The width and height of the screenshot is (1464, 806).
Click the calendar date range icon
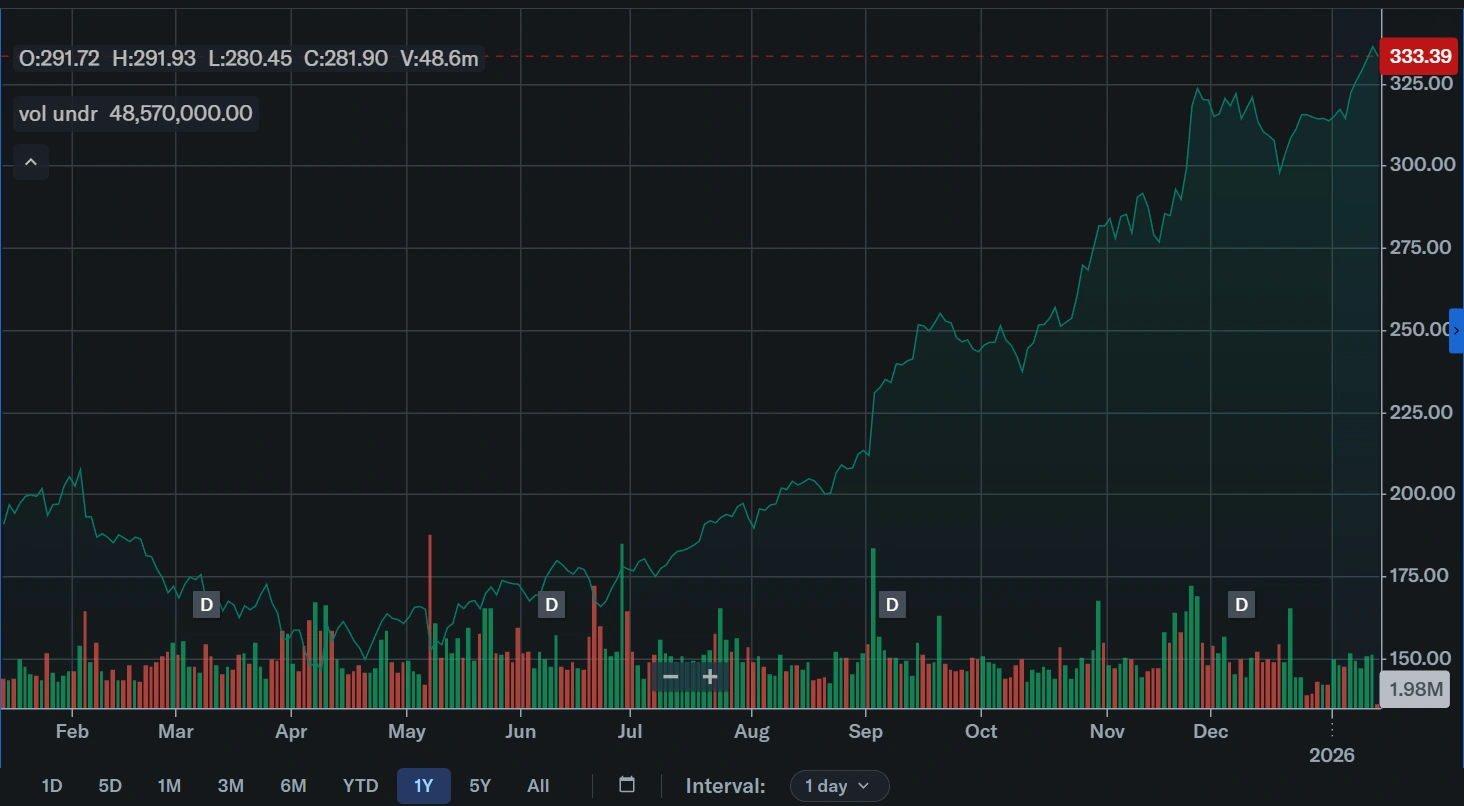(x=627, y=785)
